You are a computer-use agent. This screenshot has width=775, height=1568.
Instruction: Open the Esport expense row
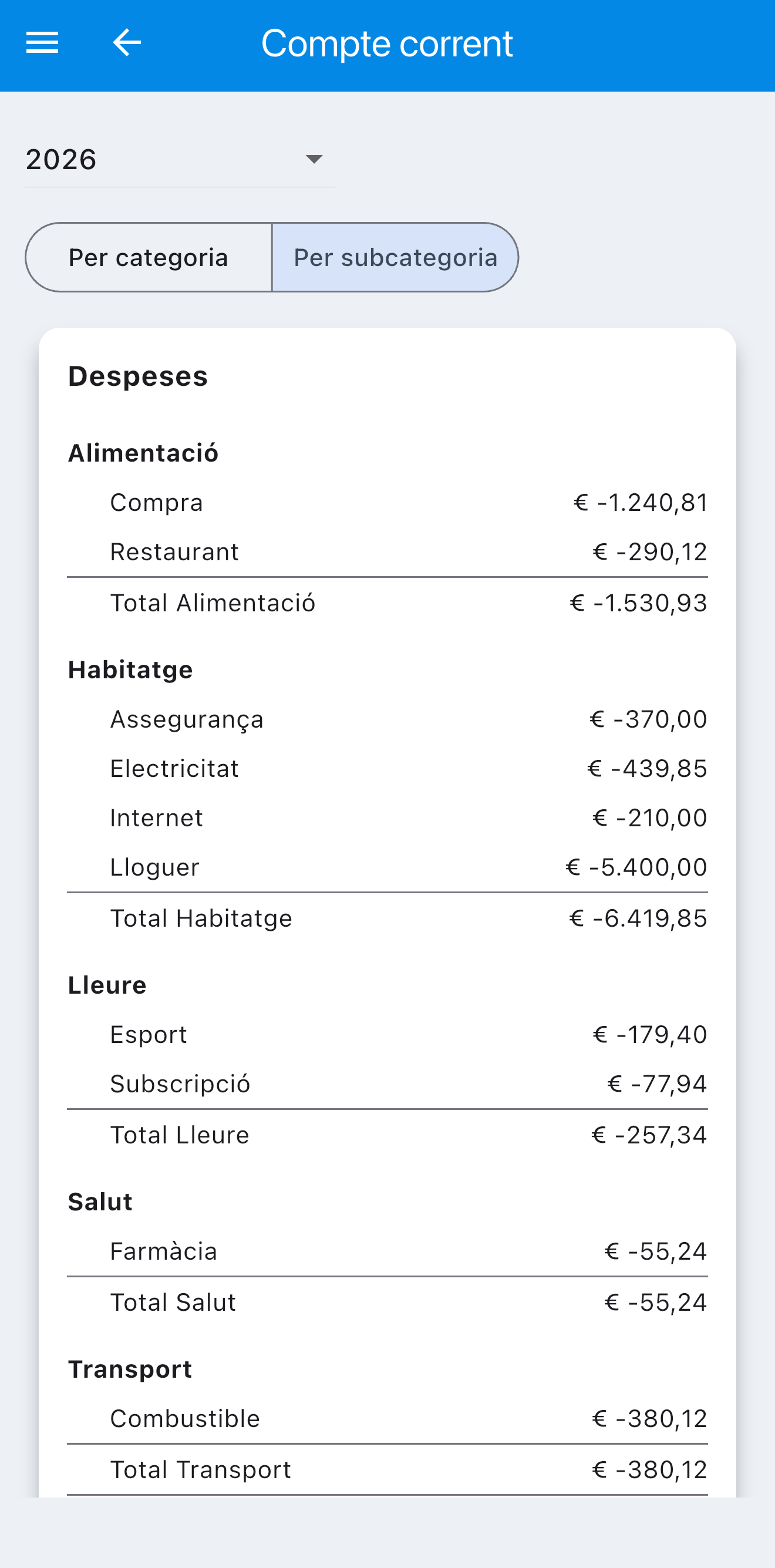tap(387, 1035)
